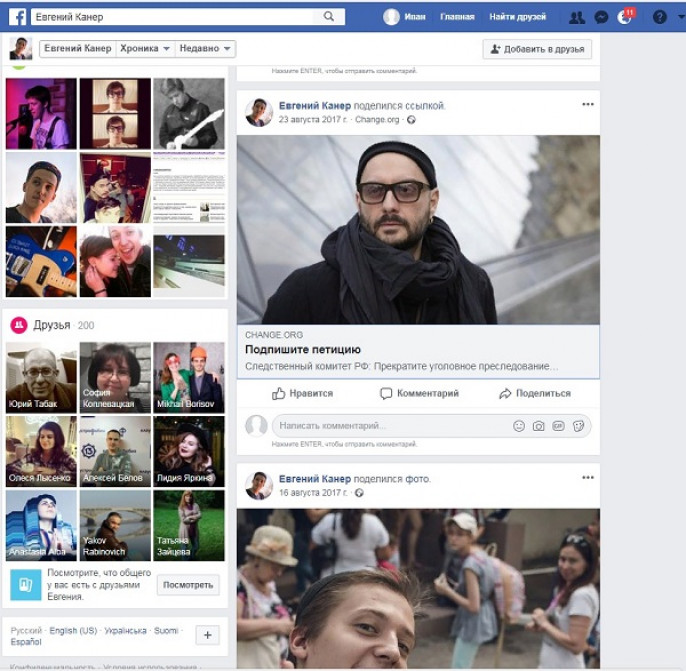
Task: Click the camera icon in comment box
Action: [x=538, y=426]
